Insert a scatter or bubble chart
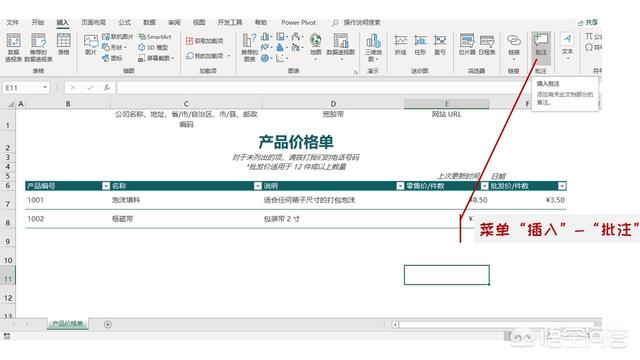 point(281,58)
